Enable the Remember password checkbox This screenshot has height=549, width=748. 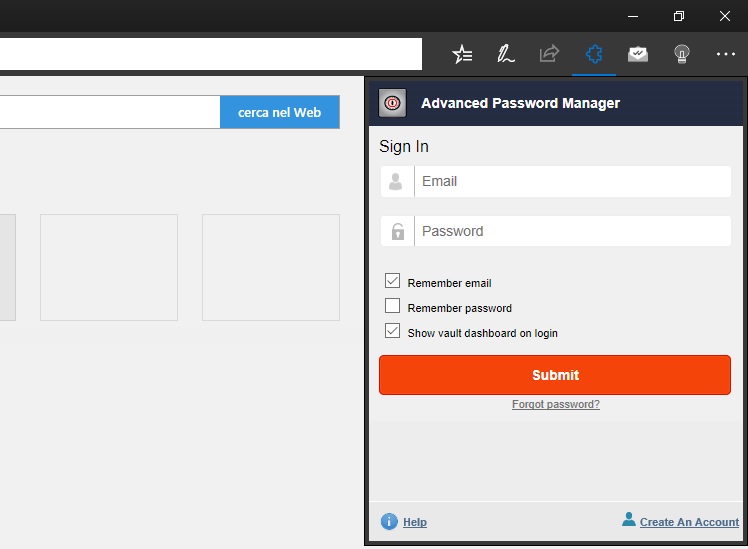coord(393,307)
